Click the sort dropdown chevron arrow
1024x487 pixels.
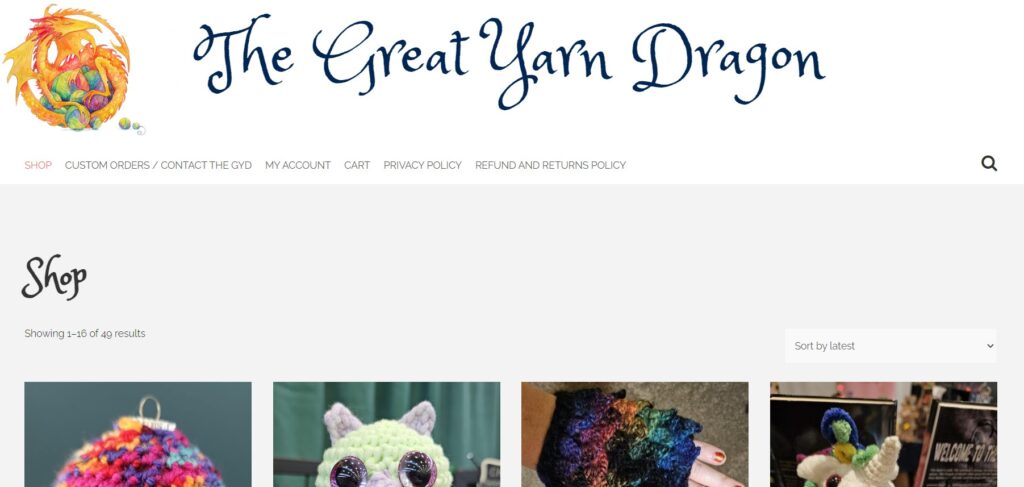pyautogui.click(x=989, y=346)
